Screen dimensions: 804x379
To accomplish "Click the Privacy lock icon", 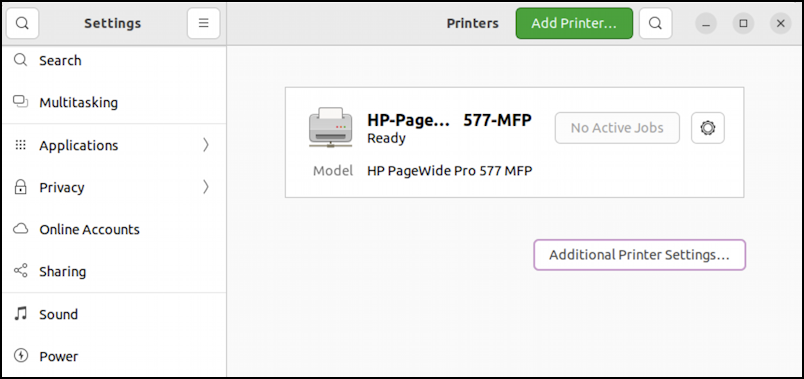I will tap(21, 187).
